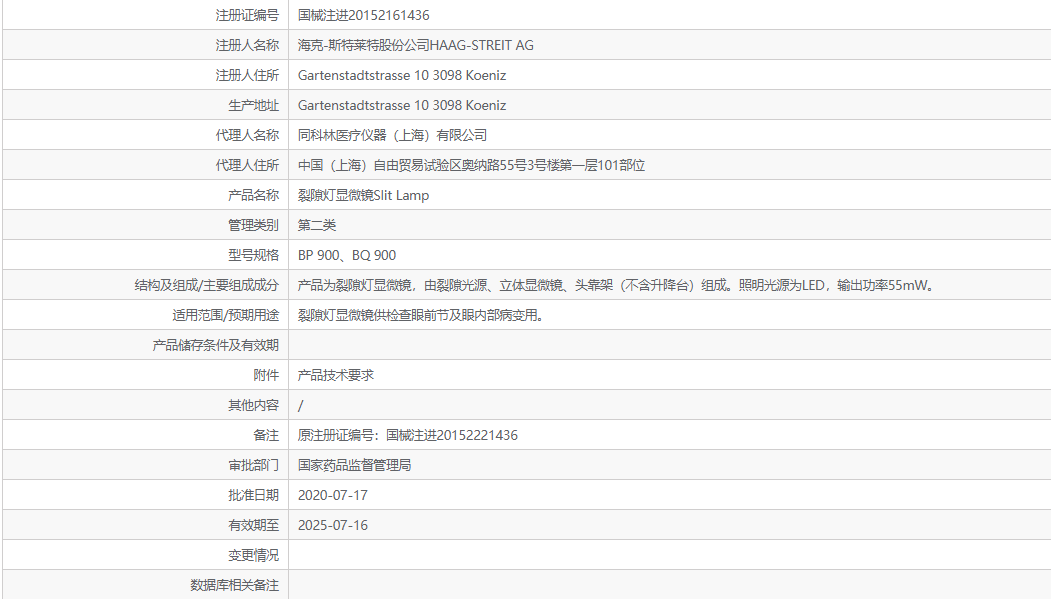Click the 产品储存条件及有效期 label

coord(215,345)
